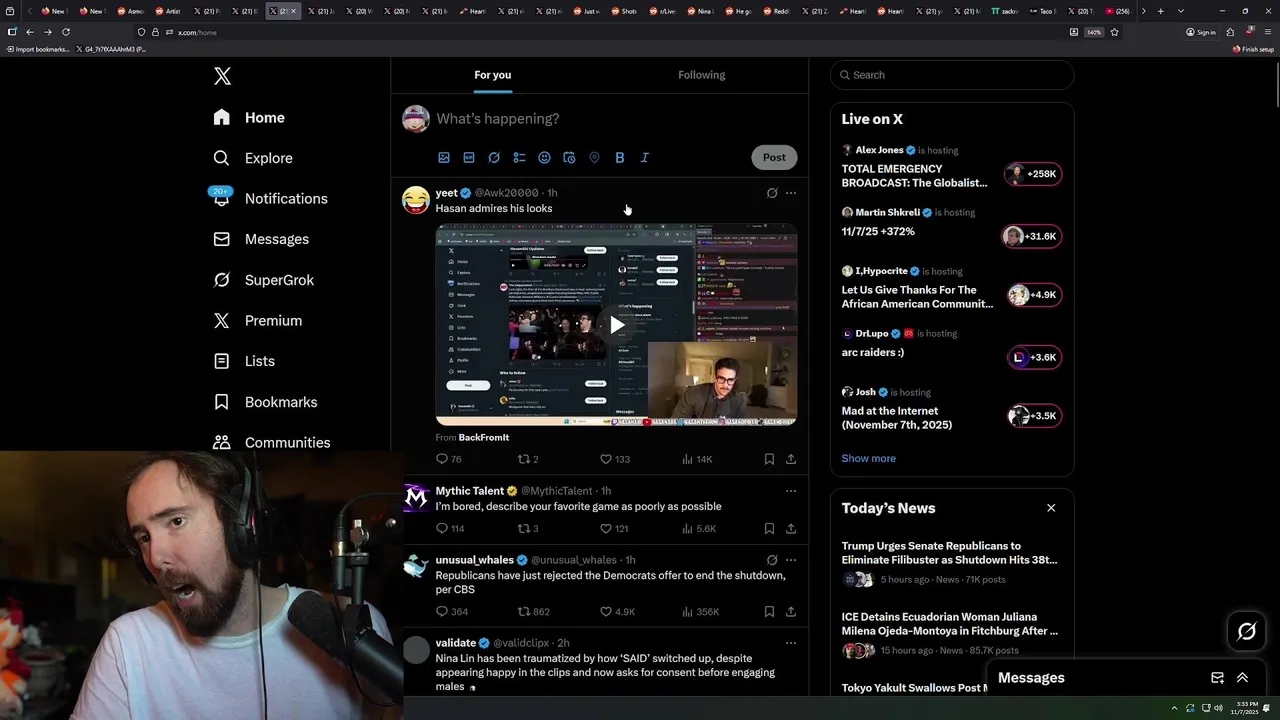The width and height of the screenshot is (1280, 720).
Task: Click the Post button
Action: (x=774, y=157)
